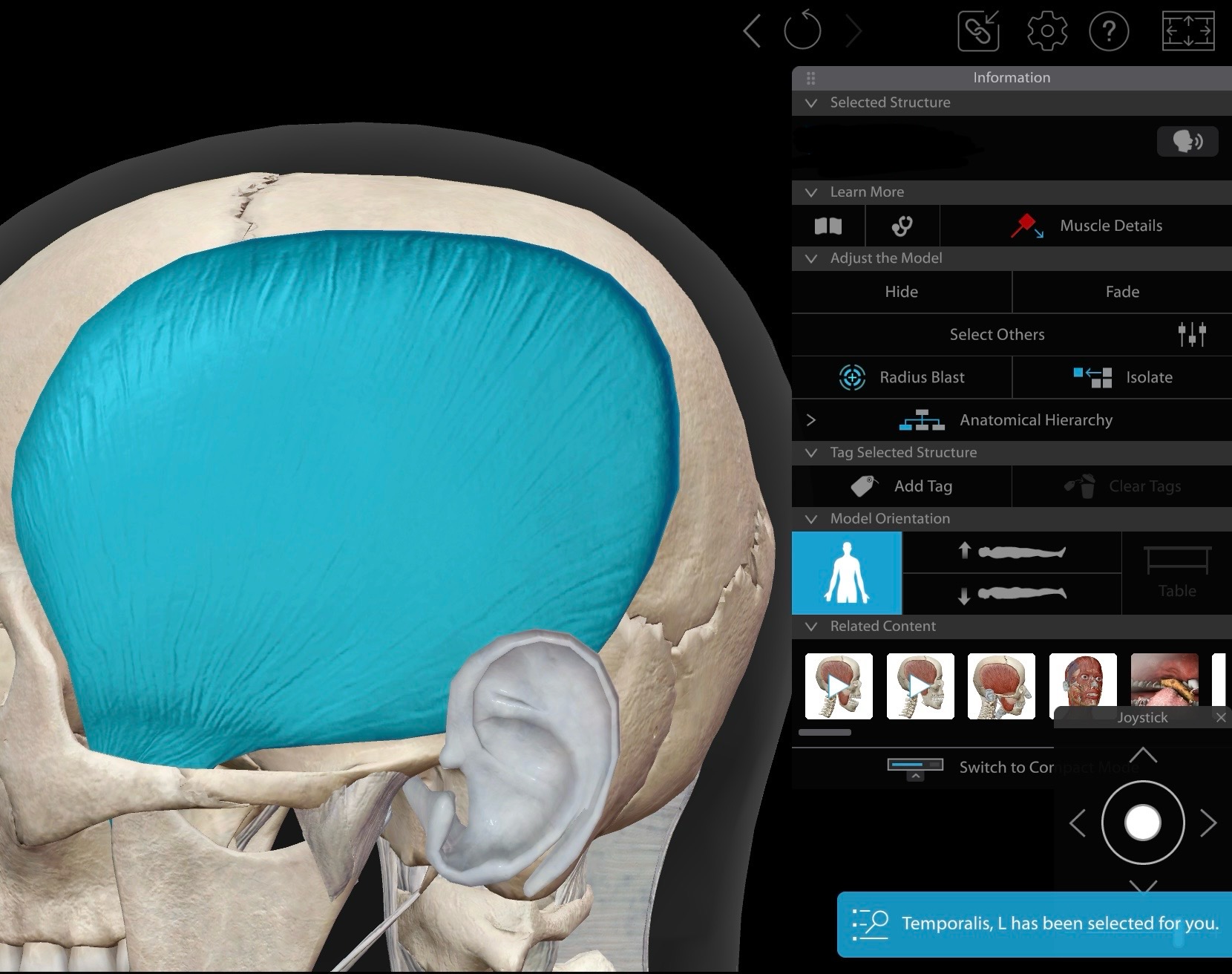Viewport: 1232px width, 974px height.
Task: Click the joystick right arrow
Action: (1208, 823)
